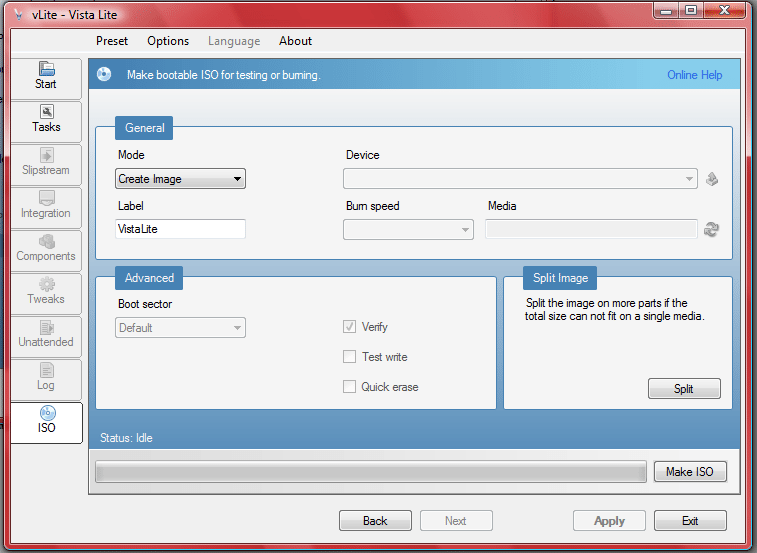Toggle the Verify checkbox
The width and height of the screenshot is (757, 553).
point(349,327)
